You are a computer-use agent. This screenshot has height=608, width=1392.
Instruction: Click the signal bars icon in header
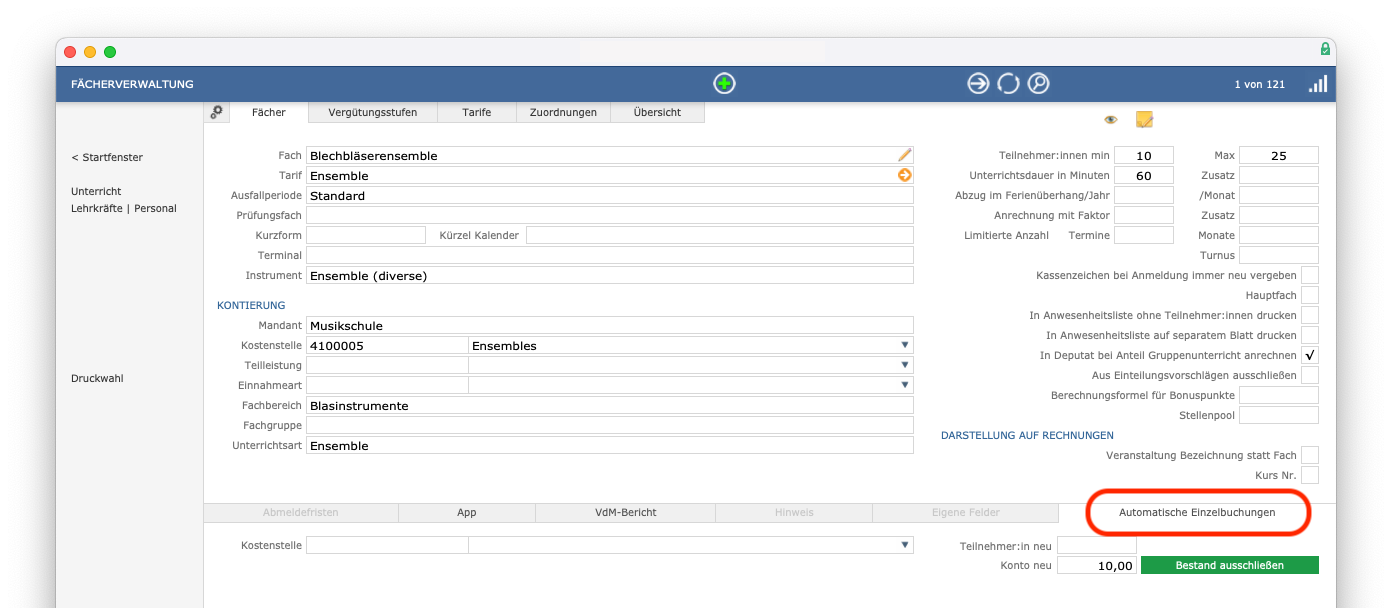coord(1318,84)
